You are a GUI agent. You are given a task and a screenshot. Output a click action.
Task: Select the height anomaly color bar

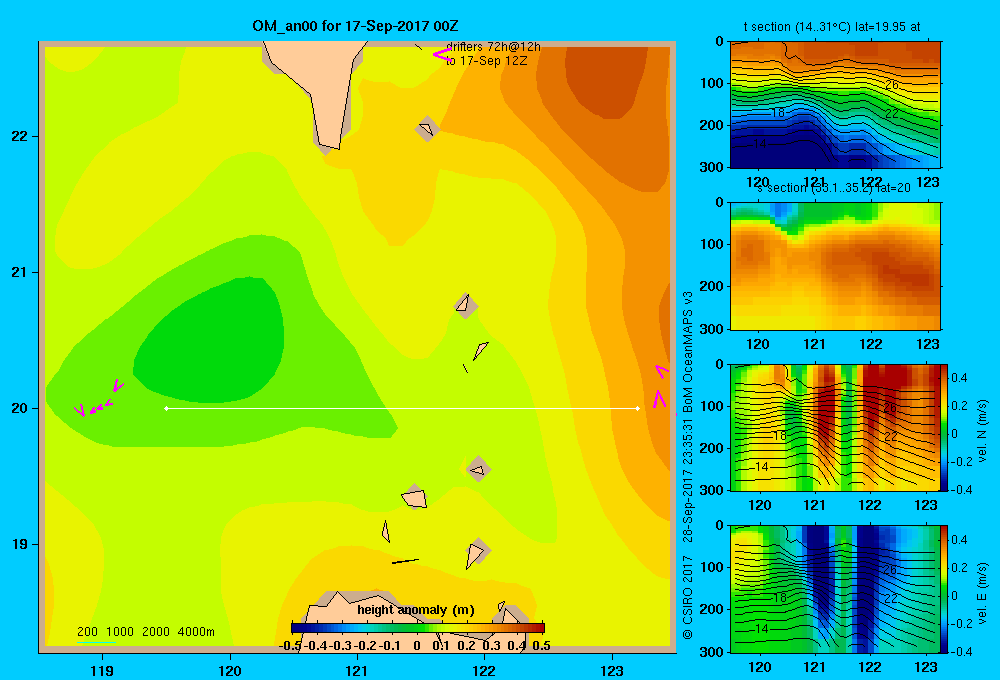(x=417, y=628)
